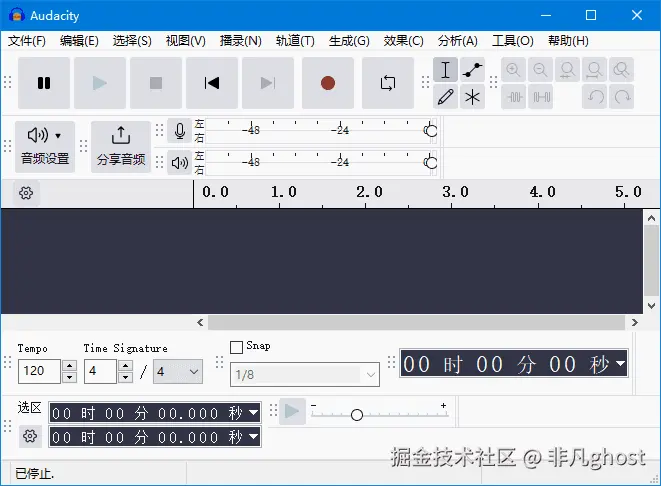This screenshot has height=486, width=661.
Task: Click the Audacity headphones title bar icon
Action: 16,15
